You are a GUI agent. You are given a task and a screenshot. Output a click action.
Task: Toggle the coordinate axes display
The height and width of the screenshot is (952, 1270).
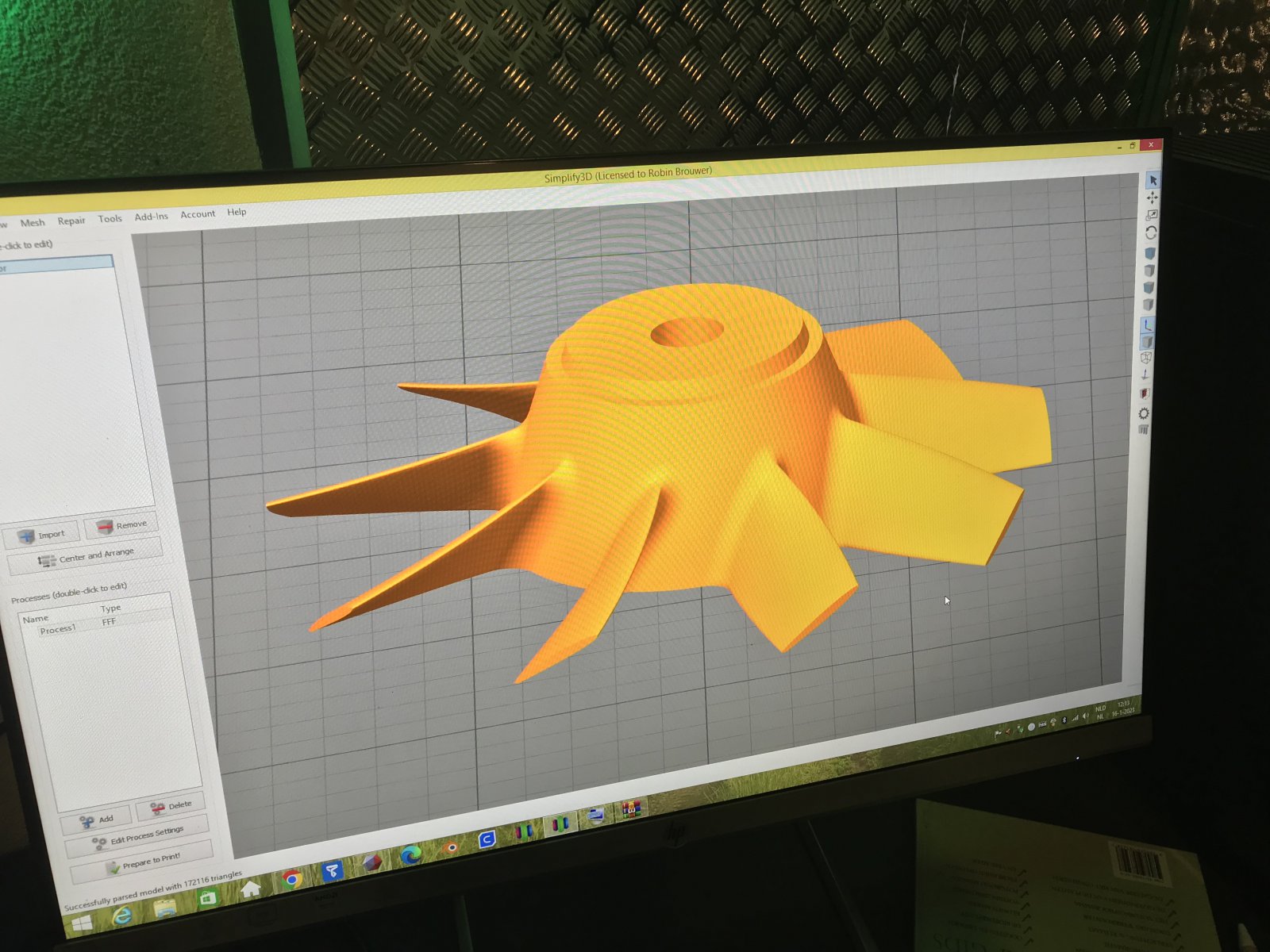[x=1148, y=324]
